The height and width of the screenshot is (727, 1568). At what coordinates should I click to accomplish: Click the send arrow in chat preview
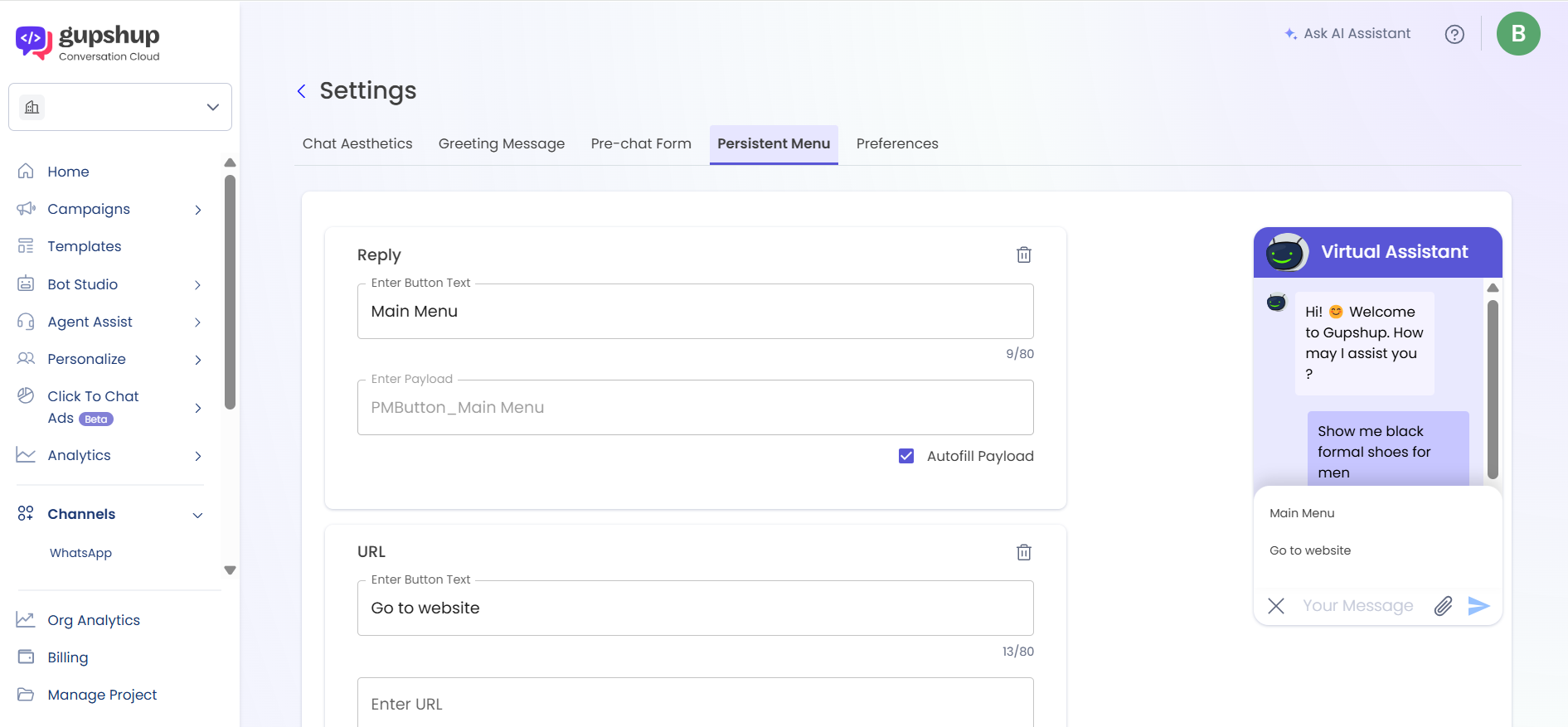(1479, 606)
